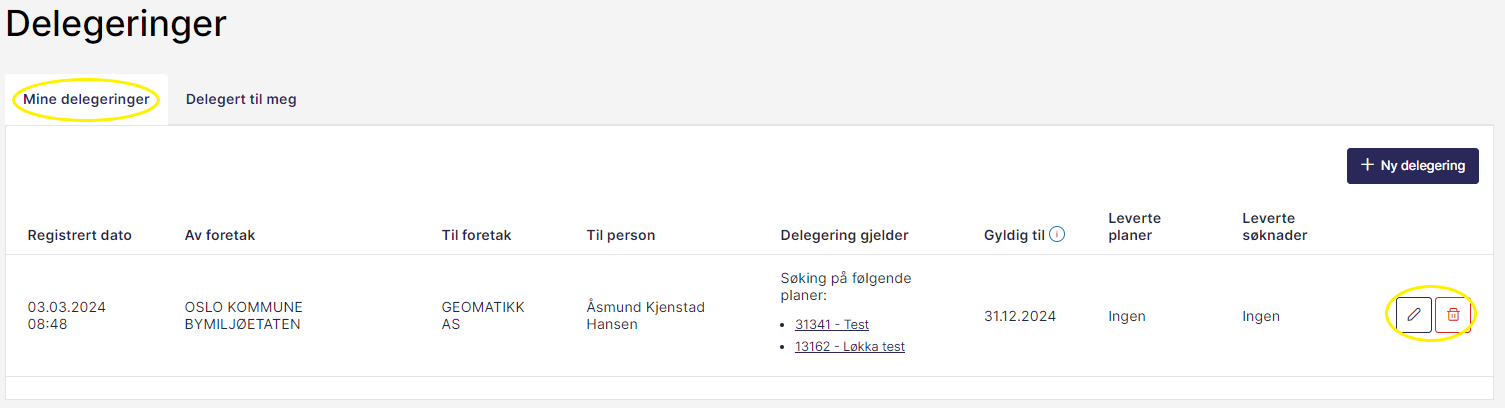Viewport: 1505px width, 408px height.
Task: Switch to the Mine delegeringer tab
Action: (87, 100)
